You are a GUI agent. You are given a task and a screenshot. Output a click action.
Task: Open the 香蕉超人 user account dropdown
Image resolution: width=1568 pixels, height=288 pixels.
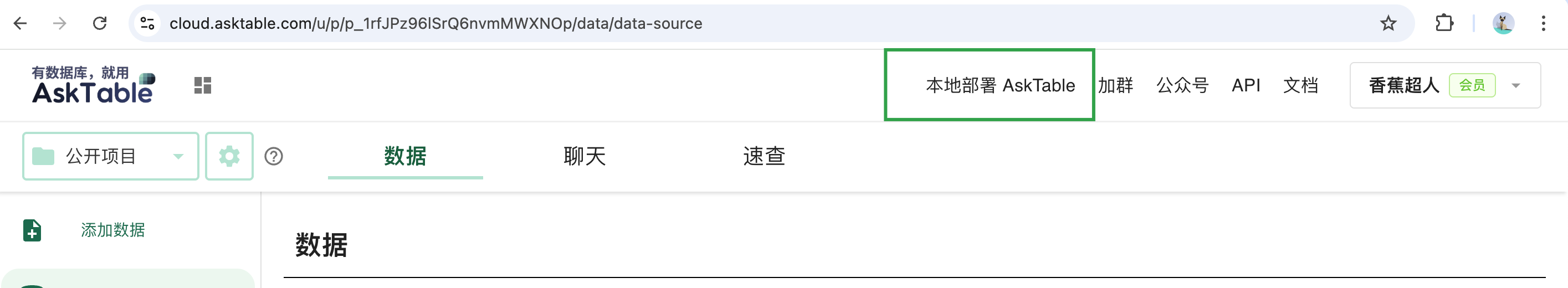1445,85
